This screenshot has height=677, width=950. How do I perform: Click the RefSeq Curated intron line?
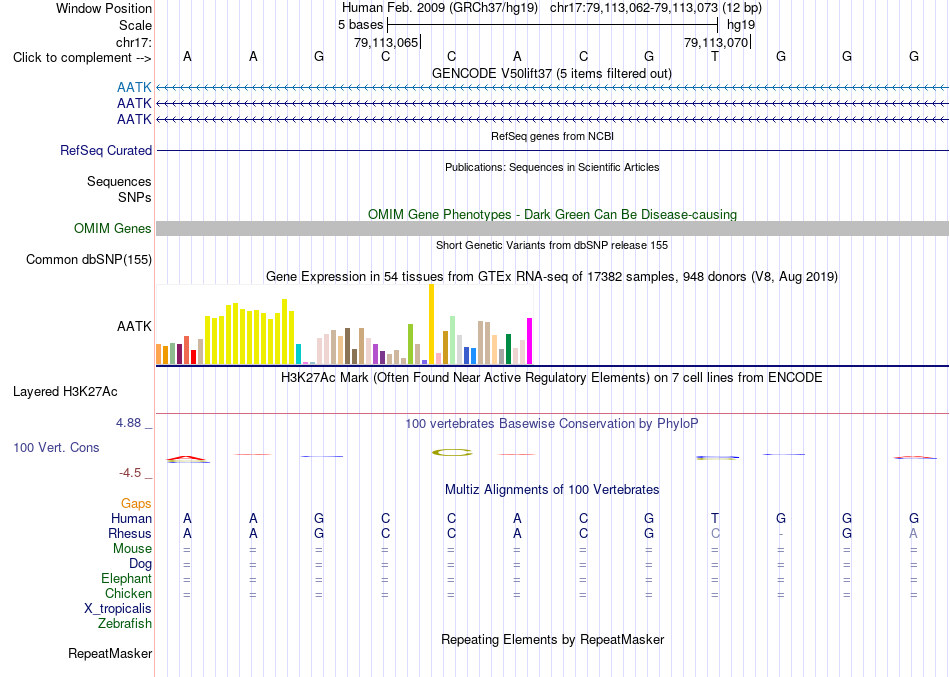553,150
